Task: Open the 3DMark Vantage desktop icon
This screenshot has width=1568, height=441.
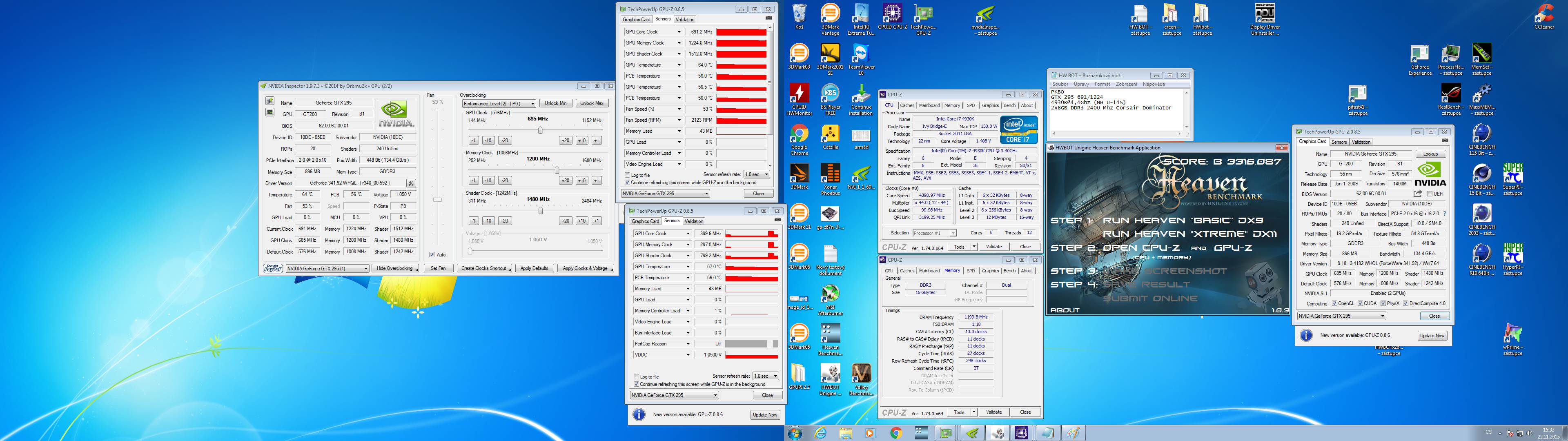Action: click(830, 20)
